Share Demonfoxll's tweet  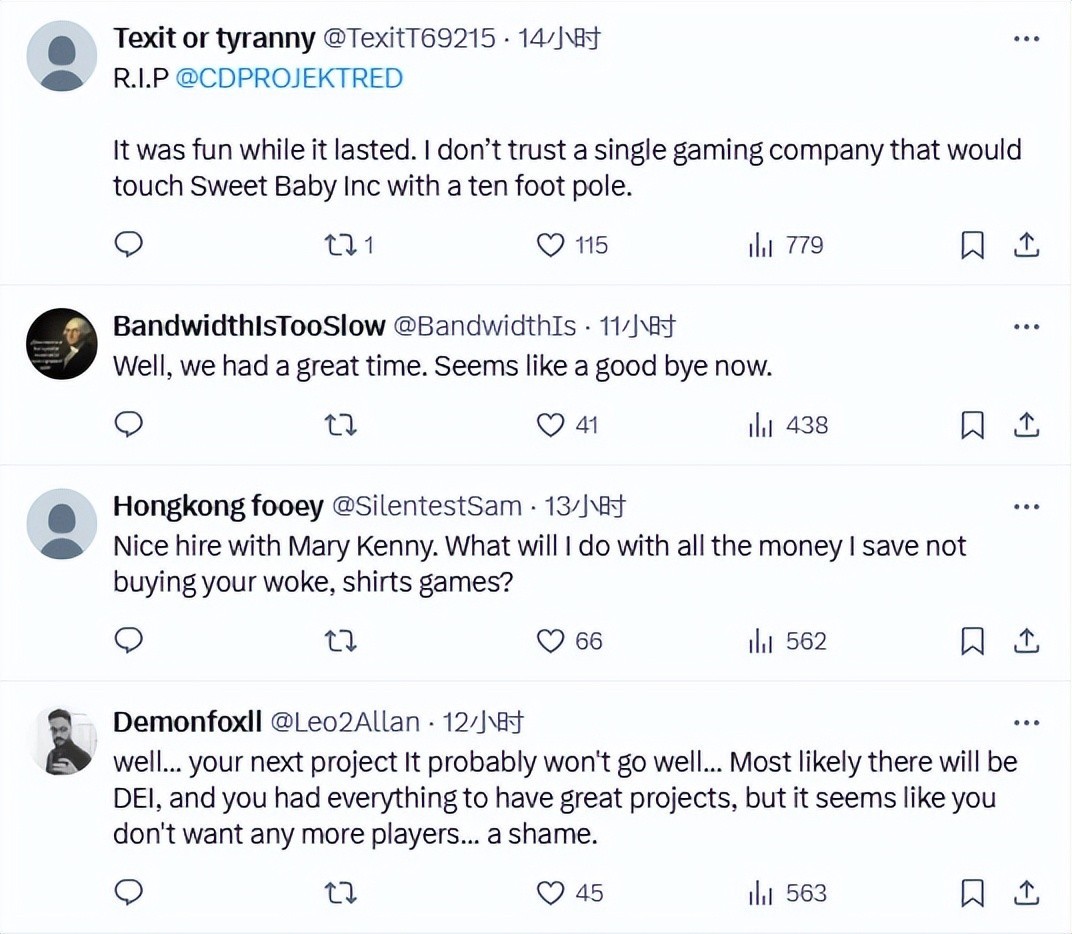1026,893
